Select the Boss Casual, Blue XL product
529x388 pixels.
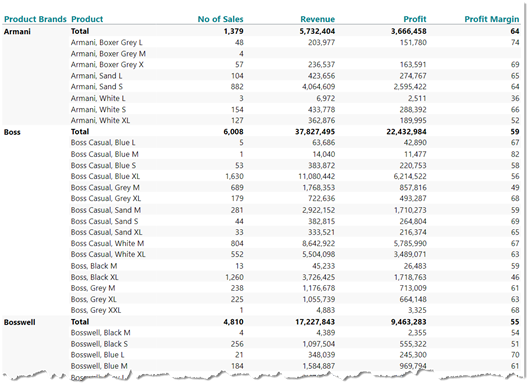(x=105, y=176)
